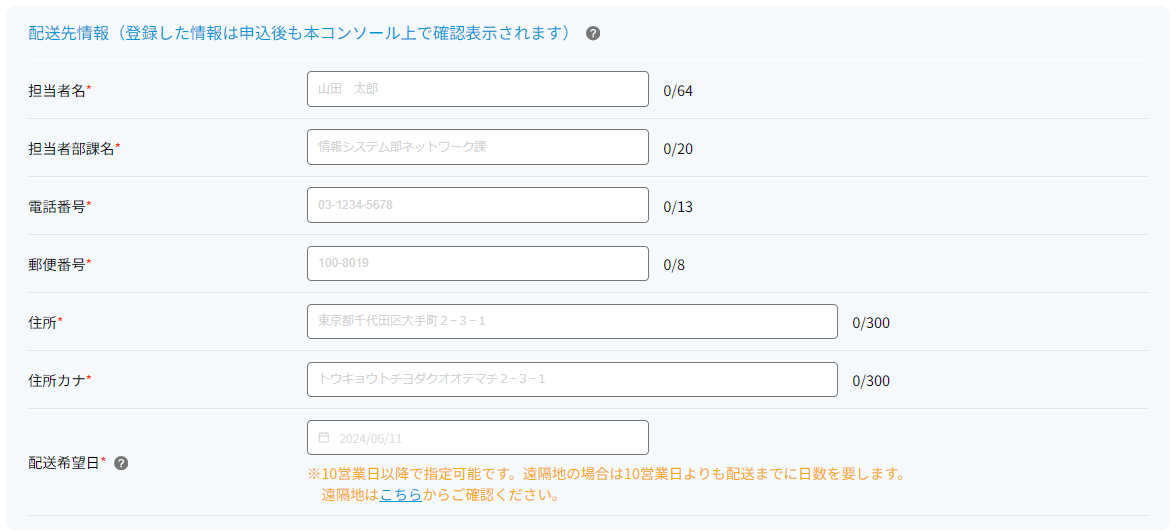
Task: Focus the 担当者名 input field
Action: 478,89
